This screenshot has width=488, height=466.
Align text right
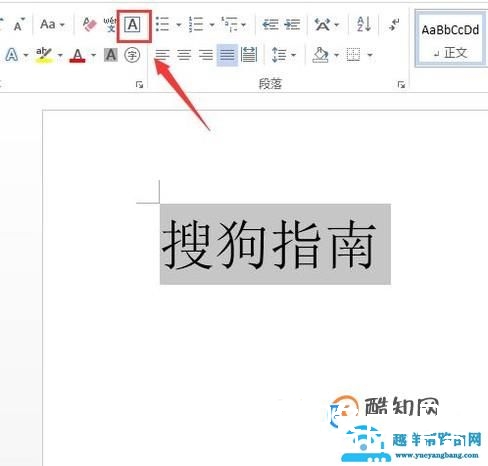tap(206, 55)
